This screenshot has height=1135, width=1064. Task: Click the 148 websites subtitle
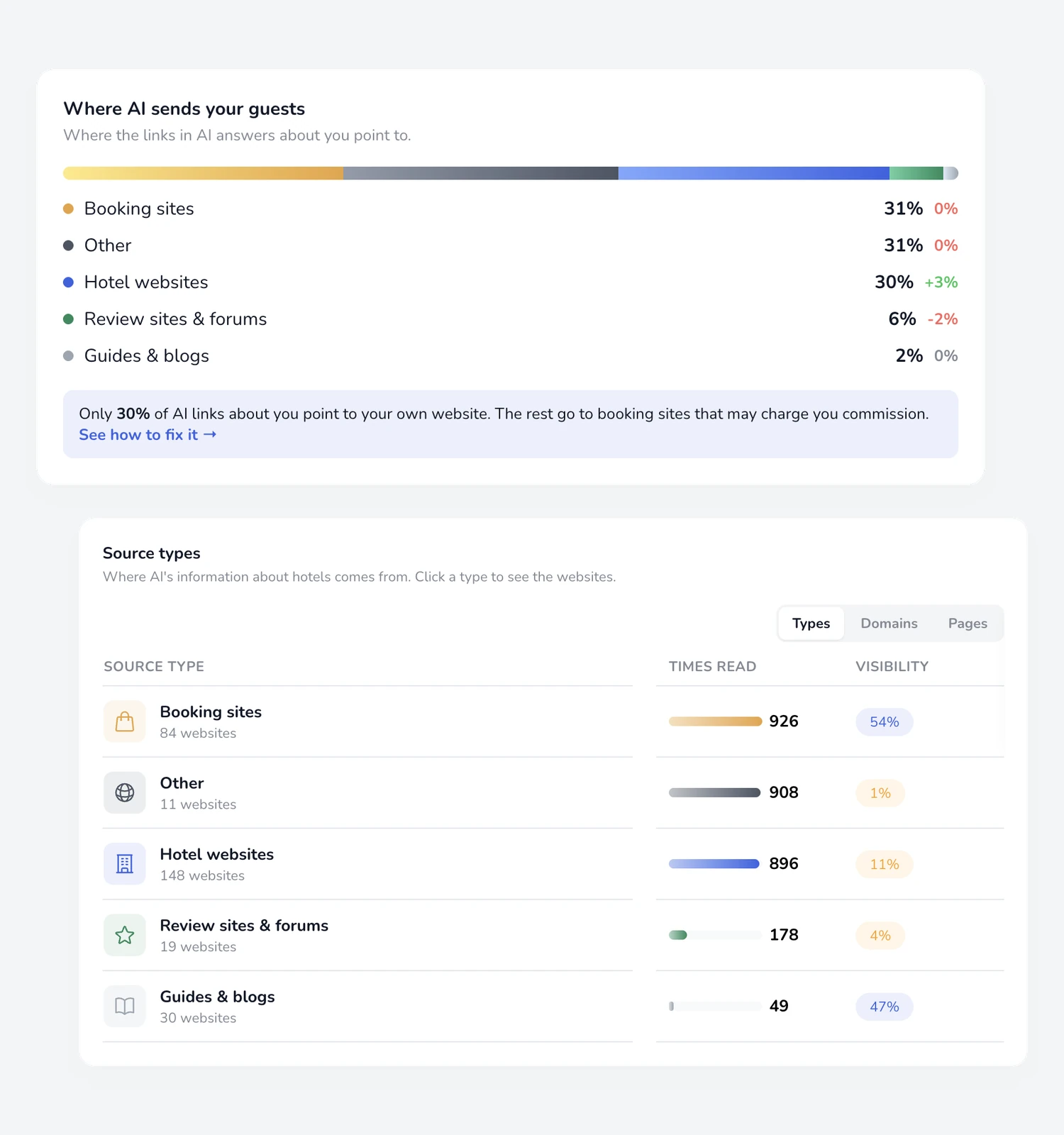pyautogui.click(x=202, y=875)
